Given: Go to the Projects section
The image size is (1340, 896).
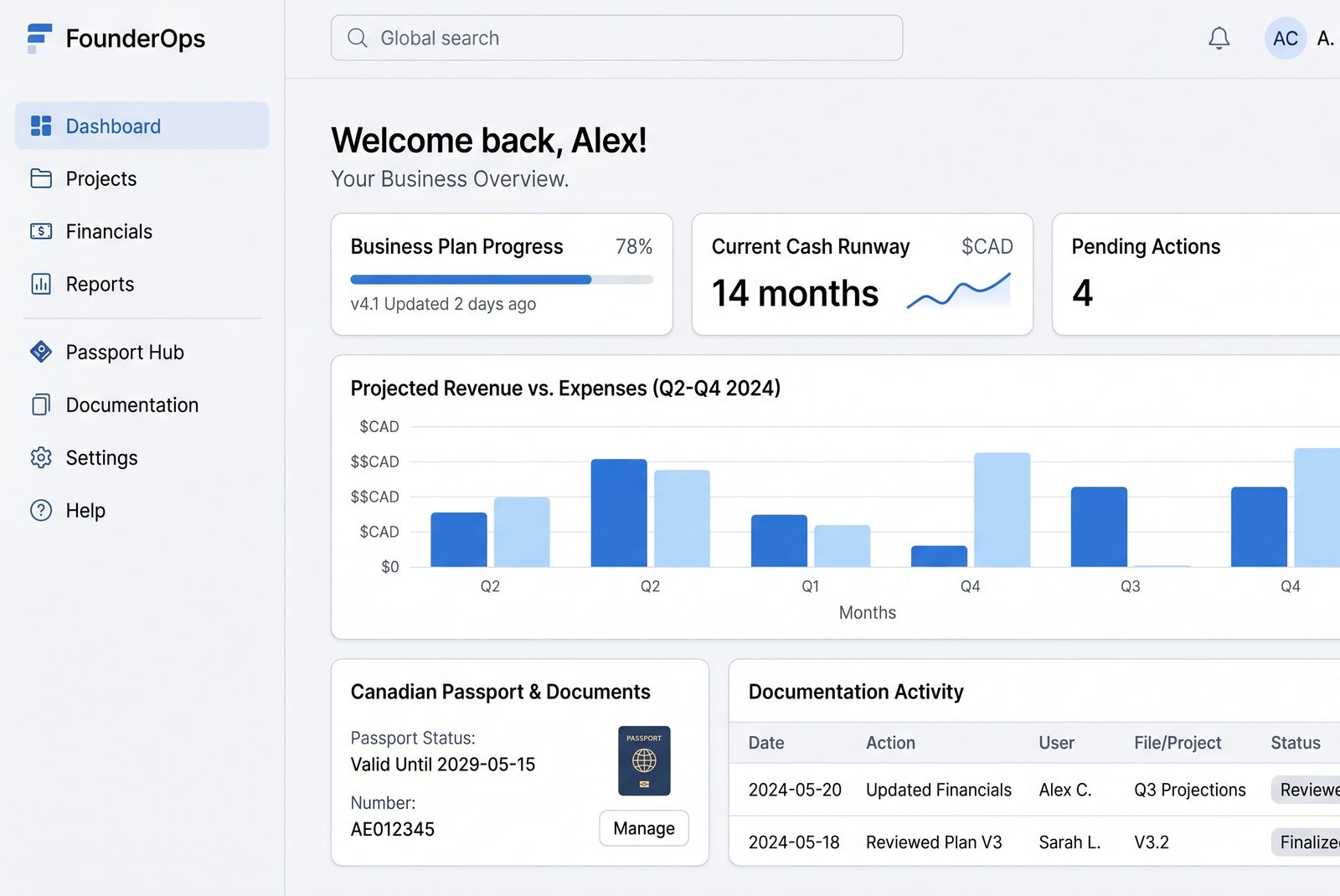Looking at the screenshot, I should [x=100, y=178].
